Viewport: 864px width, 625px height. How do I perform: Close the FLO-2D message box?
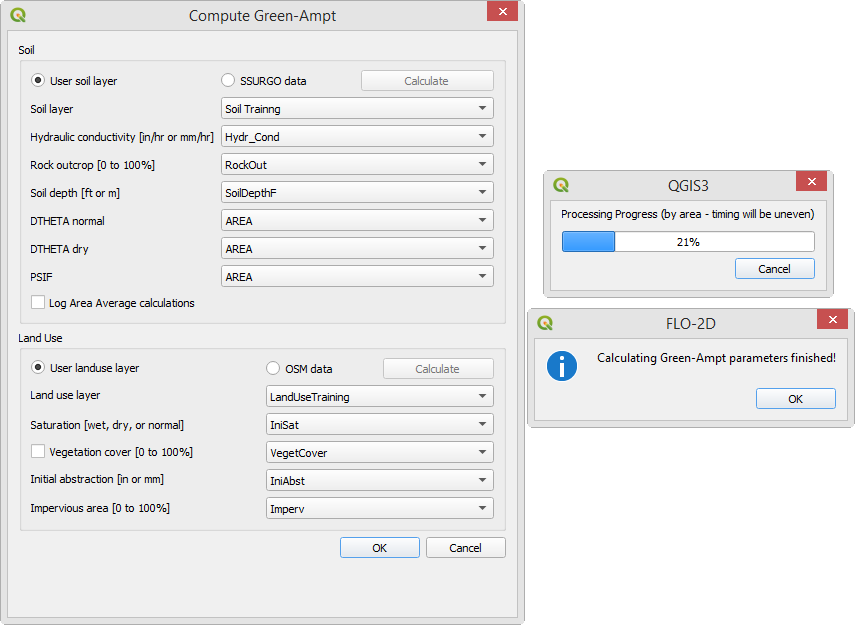click(x=832, y=320)
